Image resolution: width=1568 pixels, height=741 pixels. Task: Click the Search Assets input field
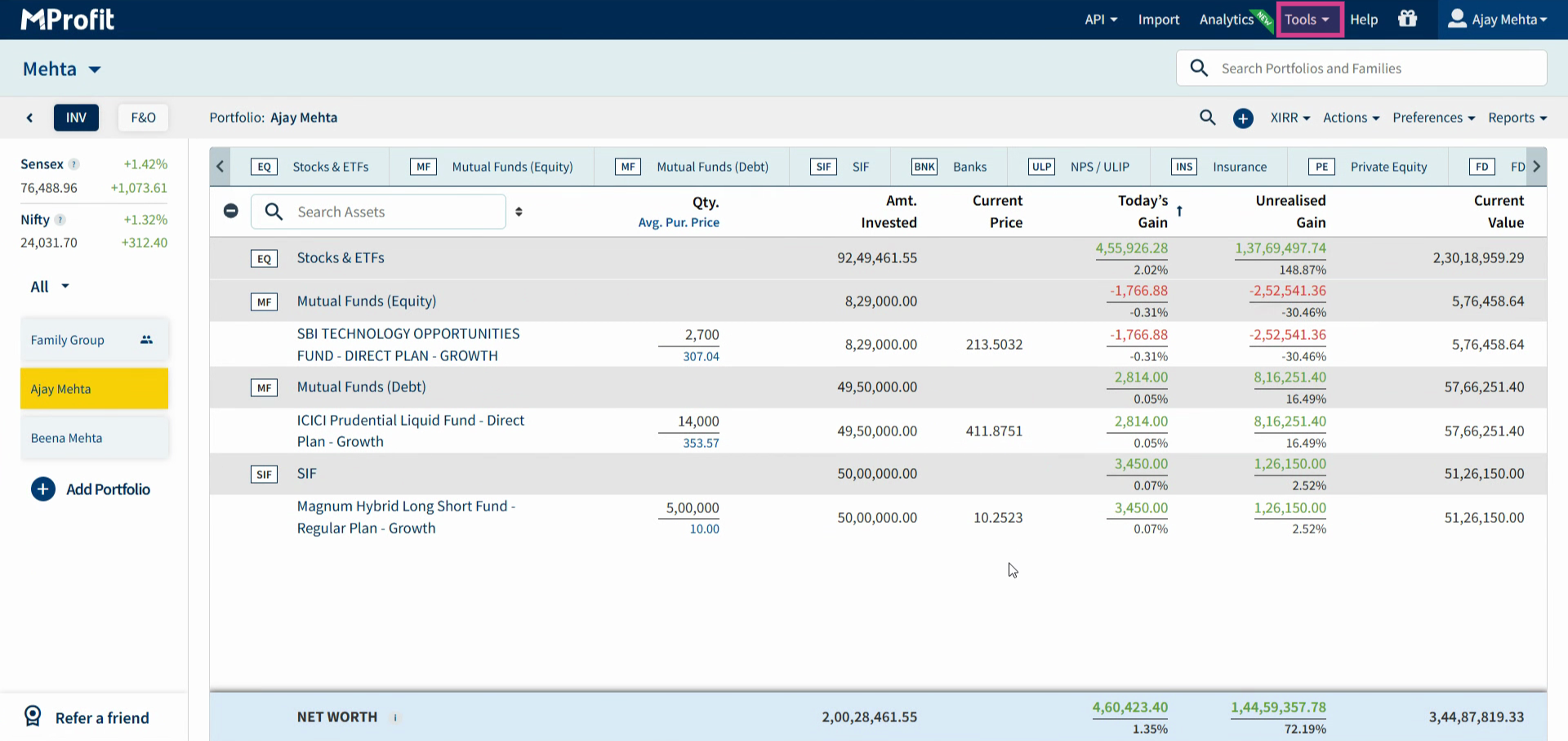click(378, 212)
